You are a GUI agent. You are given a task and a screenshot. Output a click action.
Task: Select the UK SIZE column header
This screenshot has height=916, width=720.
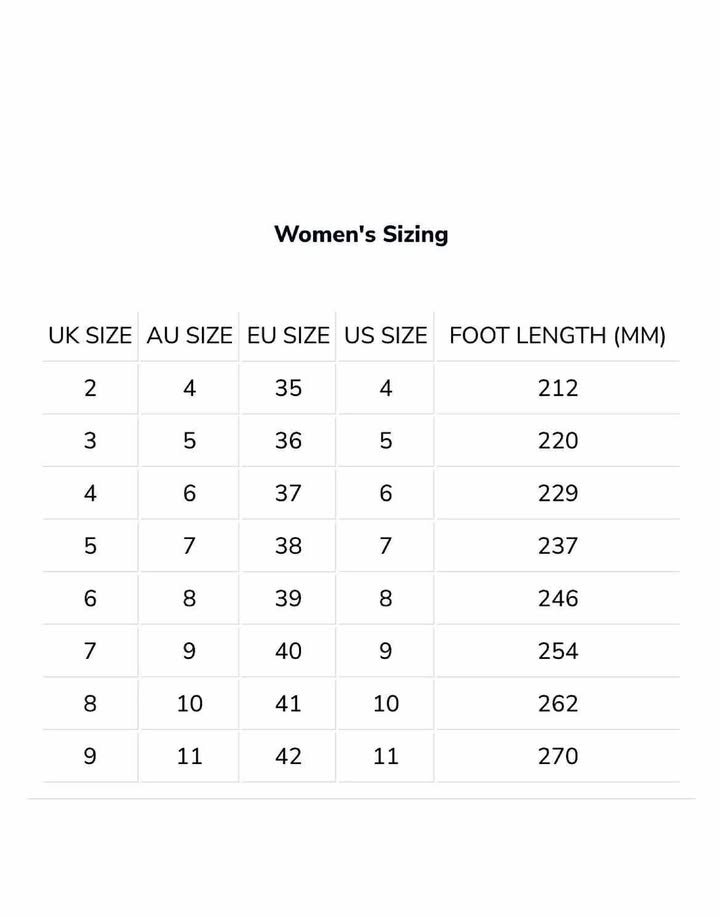[90, 336]
